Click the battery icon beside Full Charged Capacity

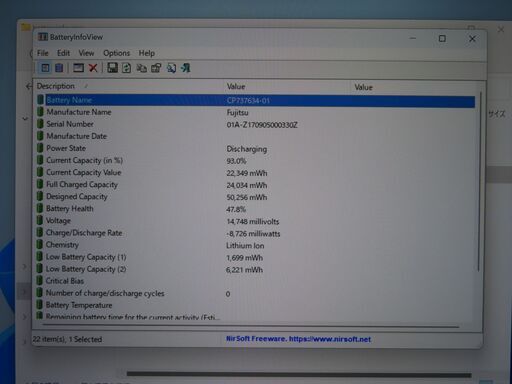coord(40,184)
